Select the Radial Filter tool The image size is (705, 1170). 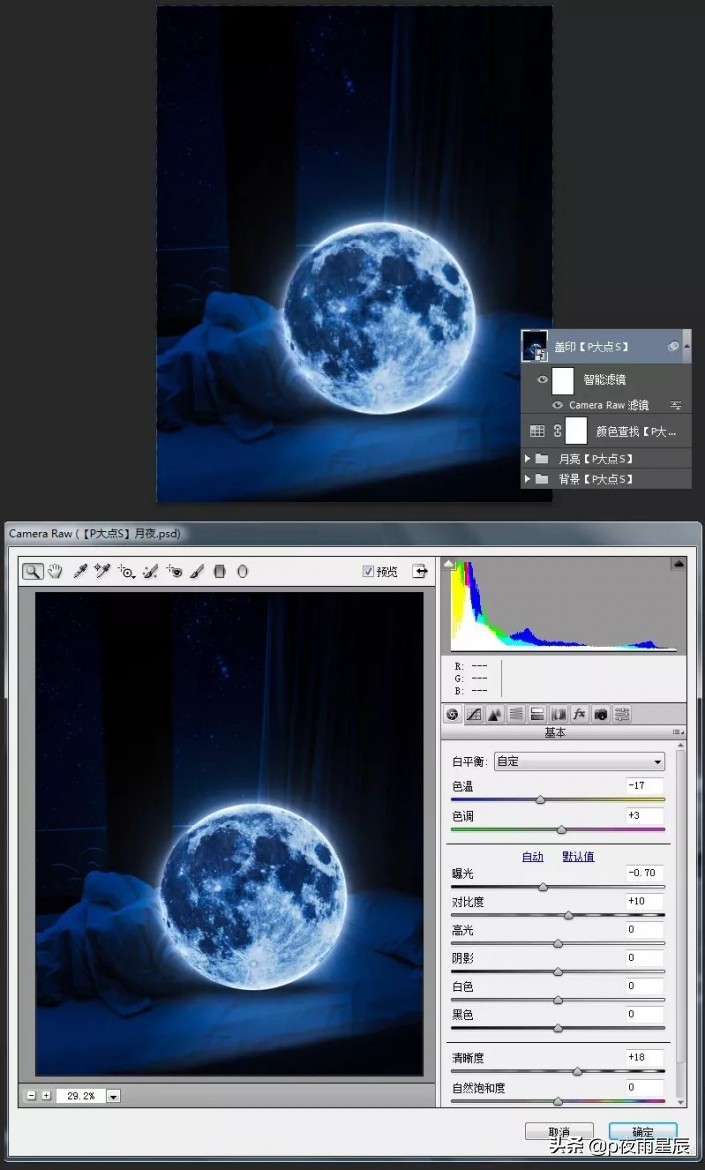tap(242, 571)
